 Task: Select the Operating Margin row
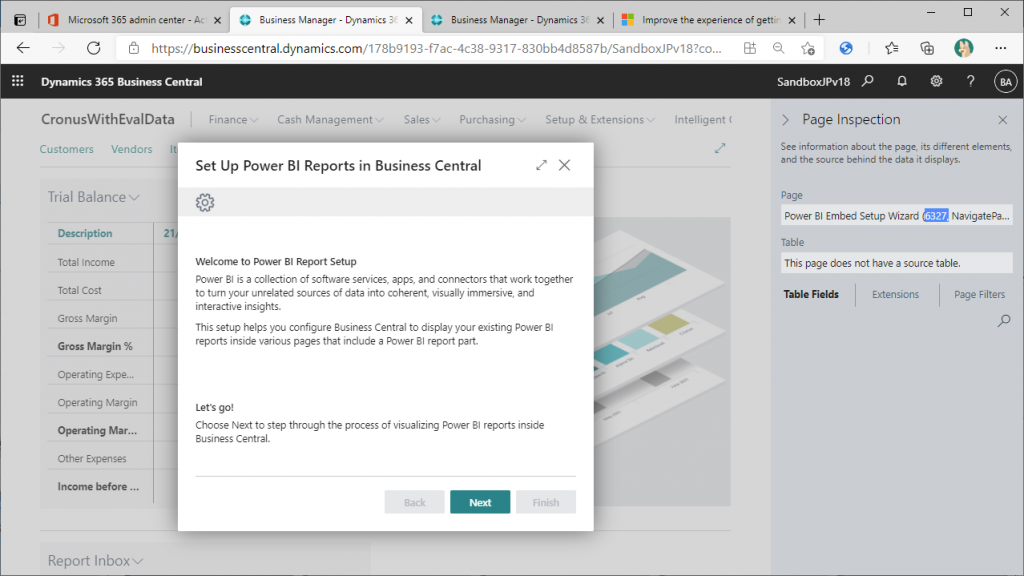[99, 402]
